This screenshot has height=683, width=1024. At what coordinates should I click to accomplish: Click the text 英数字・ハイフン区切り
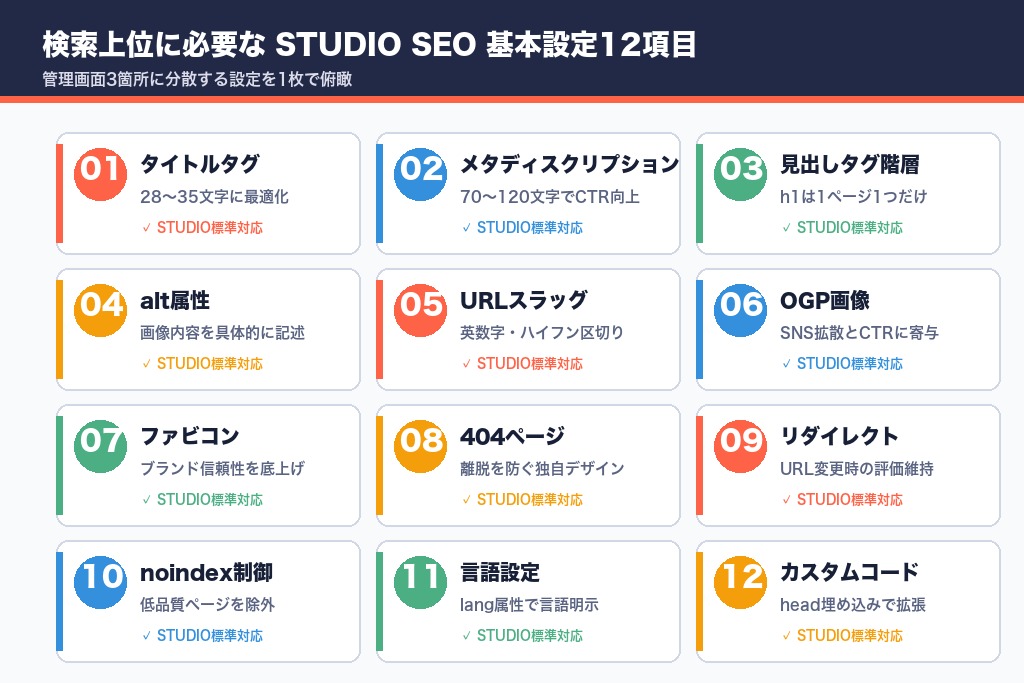pos(542,332)
